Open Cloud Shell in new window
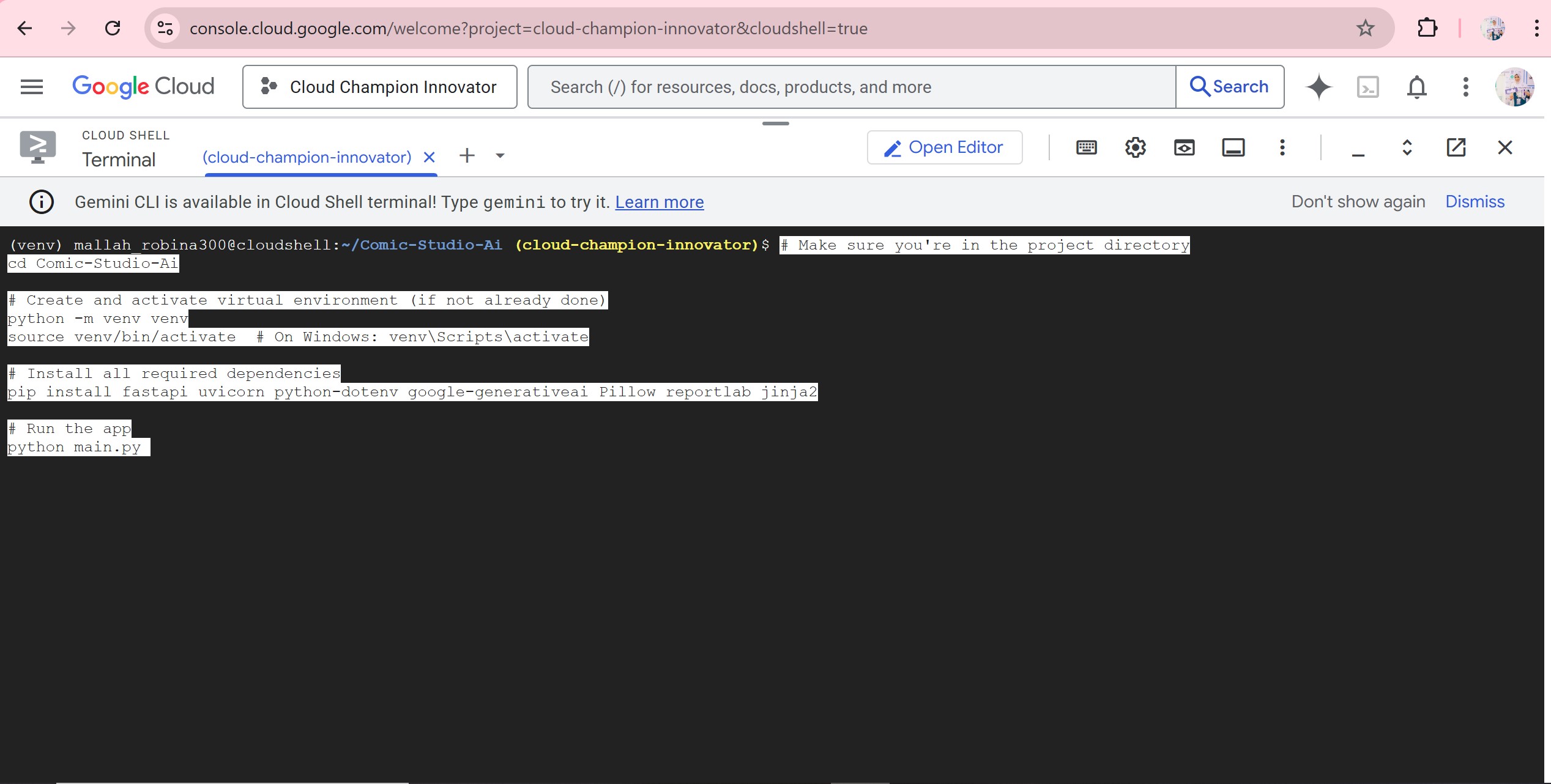This screenshot has height=784, width=1551. (x=1456, y=147)
